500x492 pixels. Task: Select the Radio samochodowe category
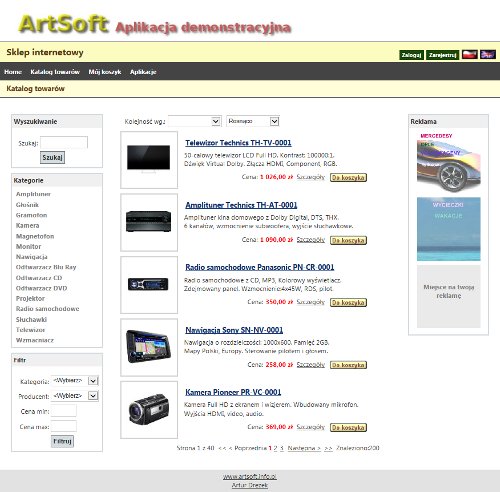(47, 309)
